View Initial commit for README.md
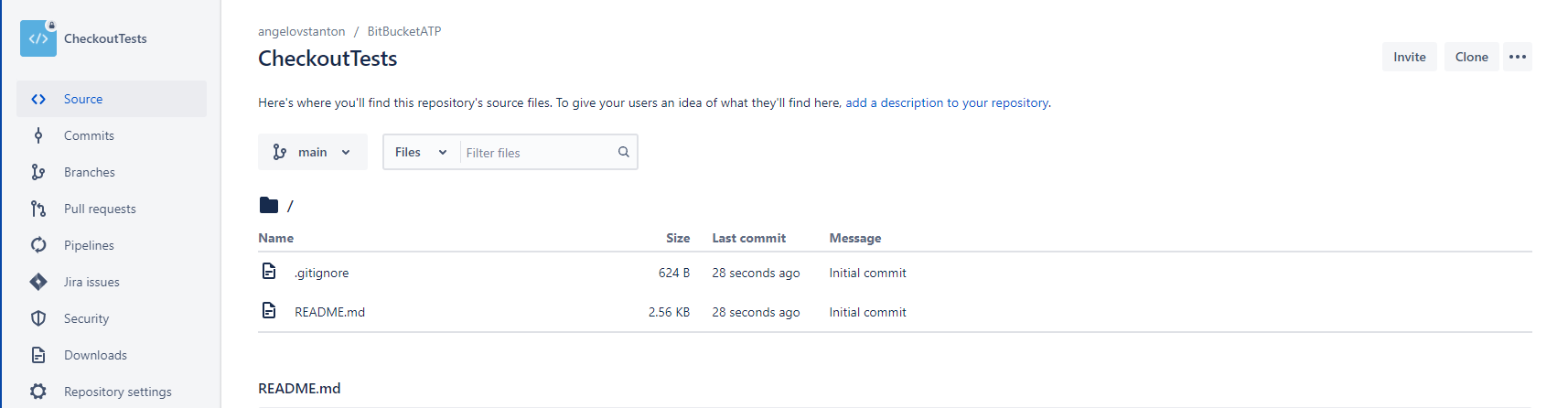This screenshot has width=1568, height=408. 867,312
